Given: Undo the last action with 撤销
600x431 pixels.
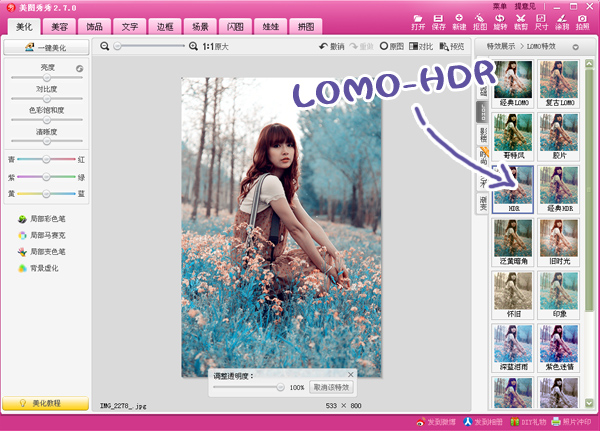Looking at the screenshot, I should (x=332, y=46).
